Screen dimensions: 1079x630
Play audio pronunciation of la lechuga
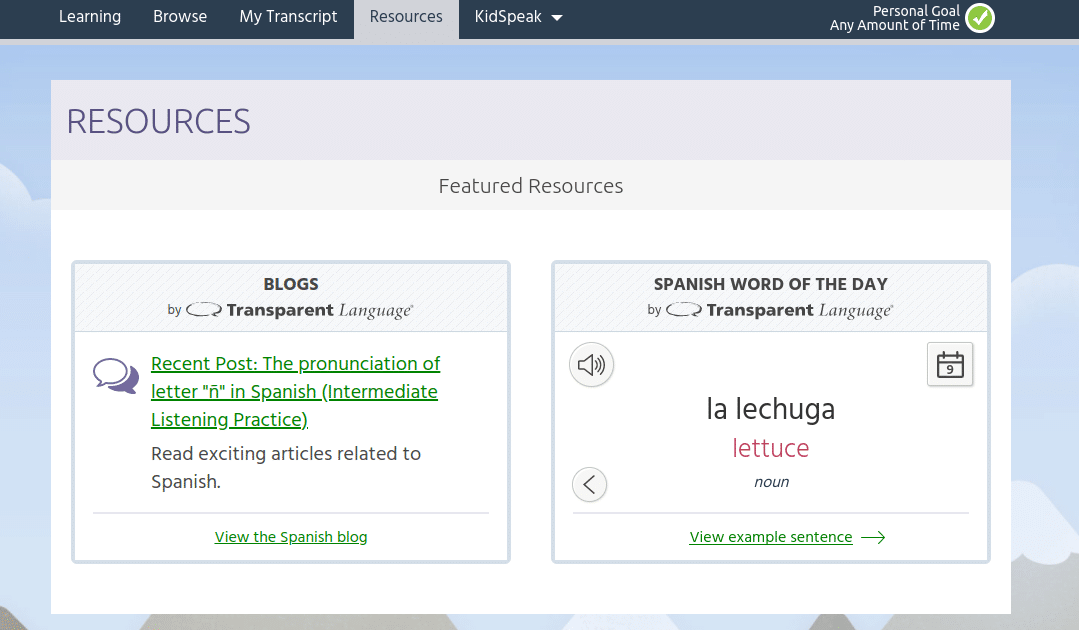[591, 365]
